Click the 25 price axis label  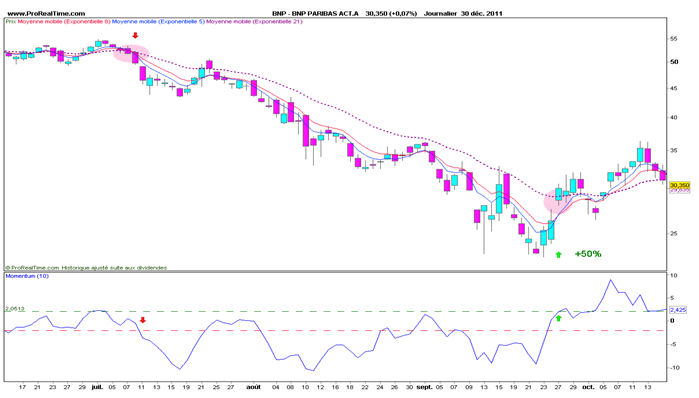673,234
